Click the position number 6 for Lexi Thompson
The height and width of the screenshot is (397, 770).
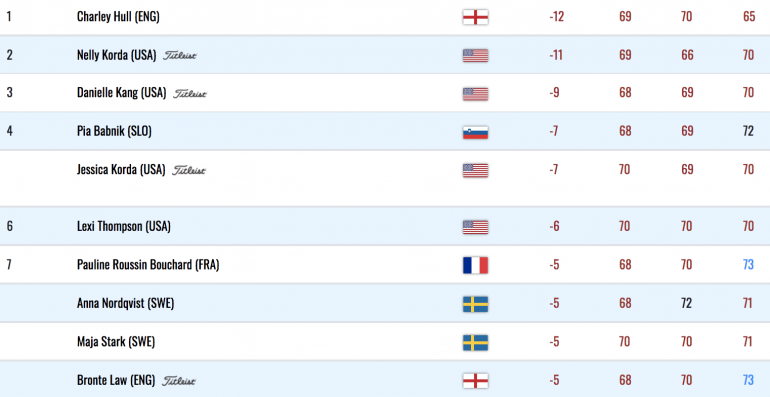pyautogui.click(x=9, y=227)
